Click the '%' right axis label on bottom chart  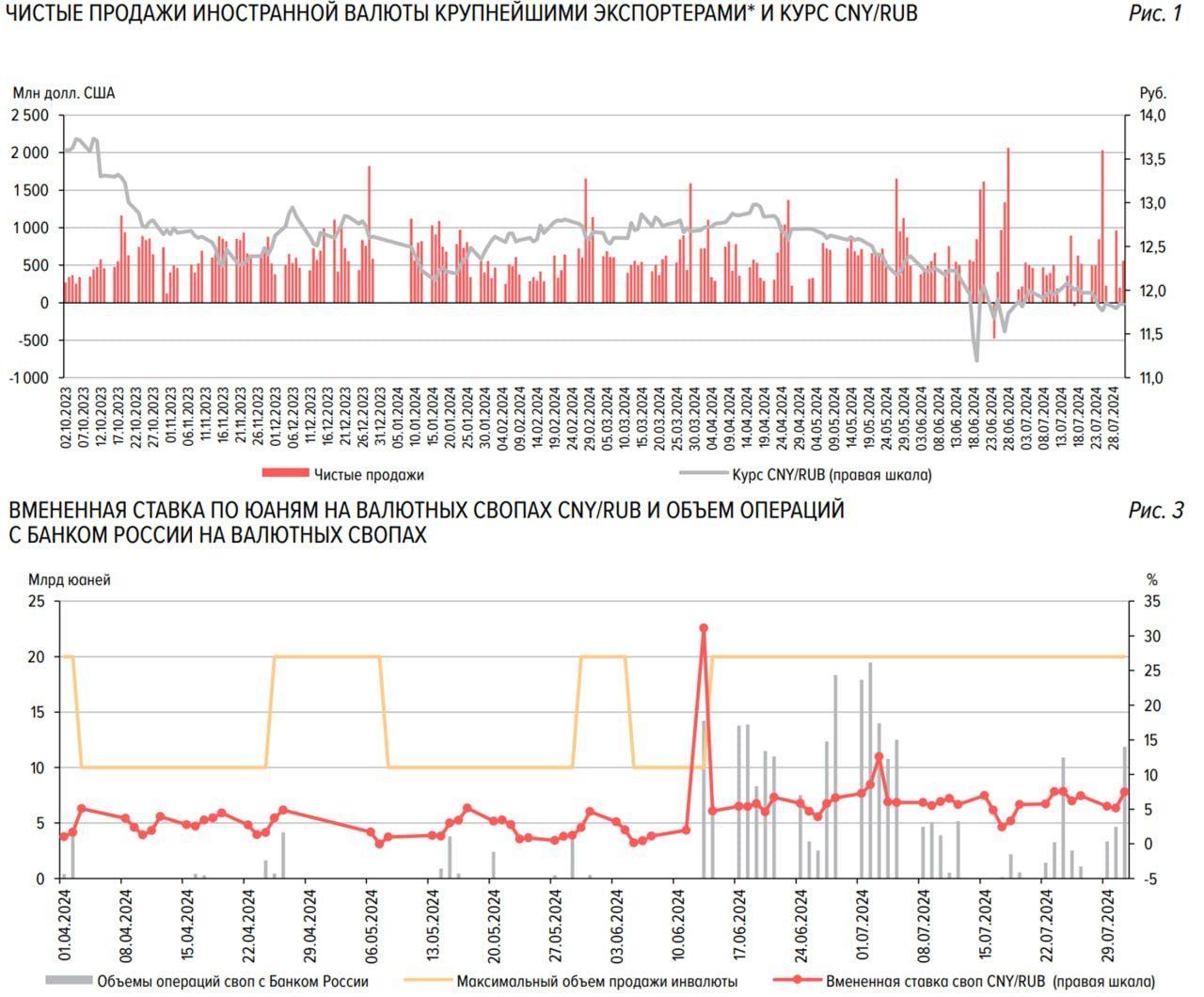(1152, 579)
